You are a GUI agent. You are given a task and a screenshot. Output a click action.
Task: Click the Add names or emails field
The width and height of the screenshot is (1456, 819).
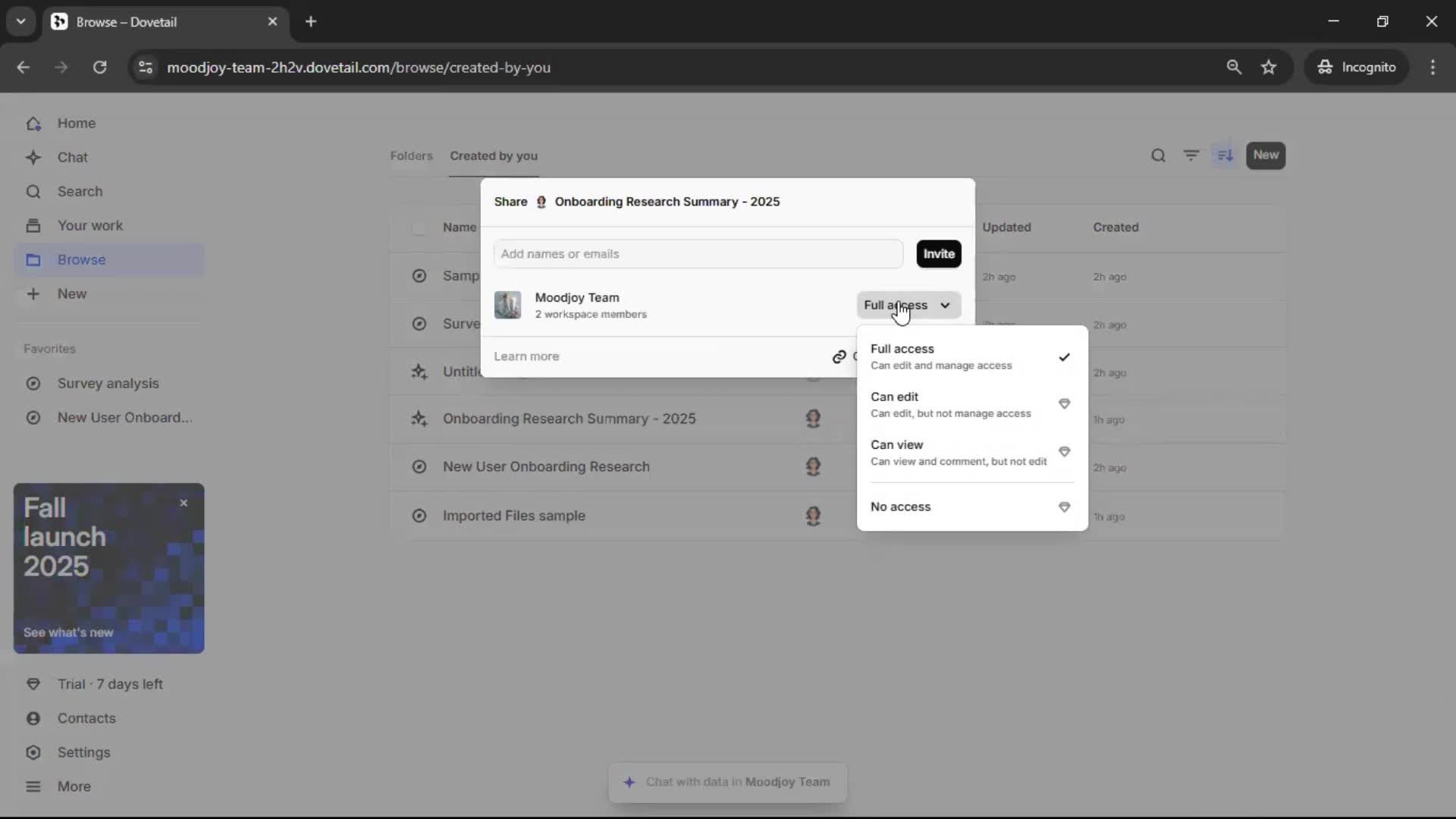point(698,254)
